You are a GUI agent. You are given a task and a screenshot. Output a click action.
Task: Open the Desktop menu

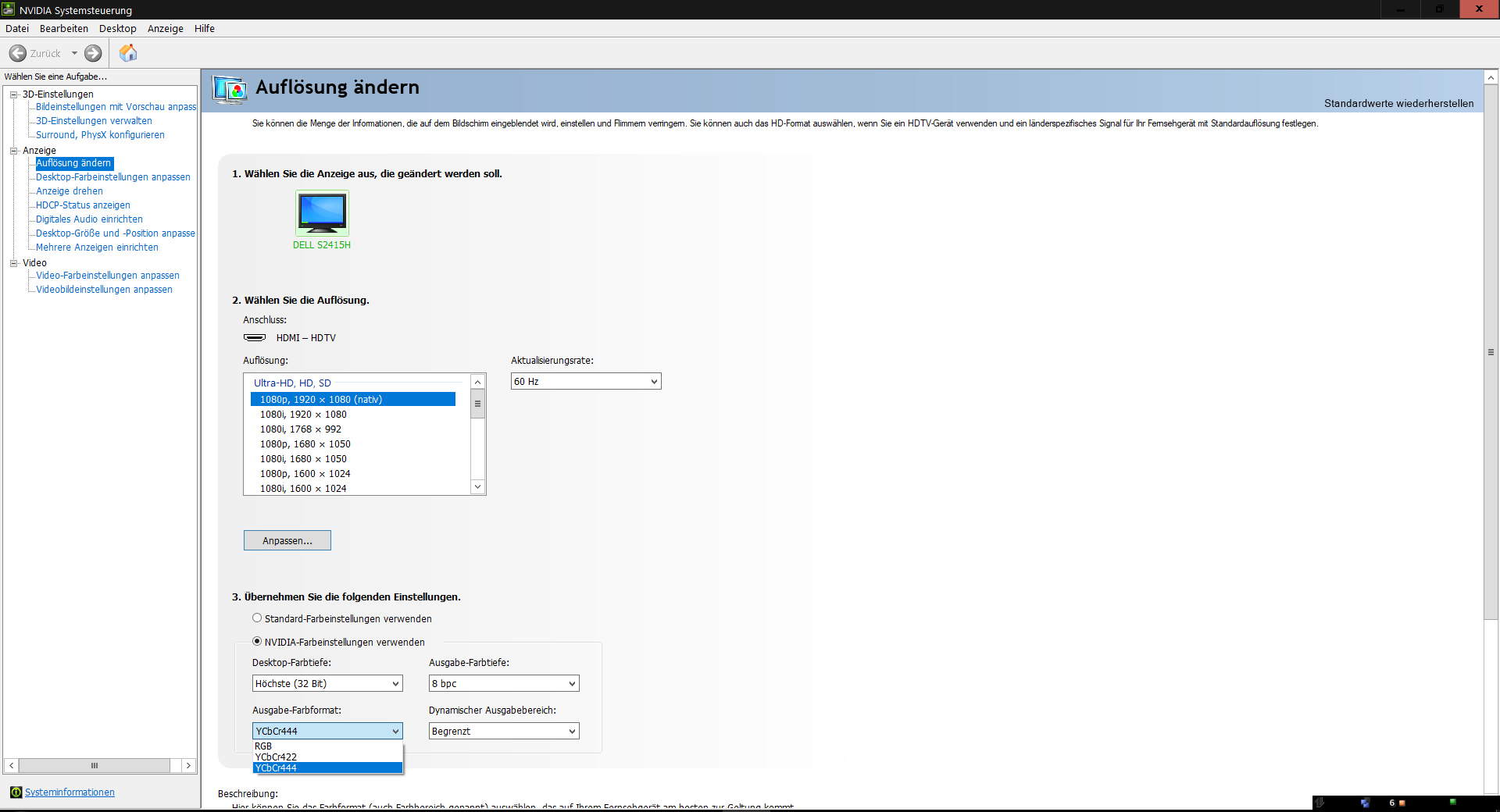[x=118, y=28]
